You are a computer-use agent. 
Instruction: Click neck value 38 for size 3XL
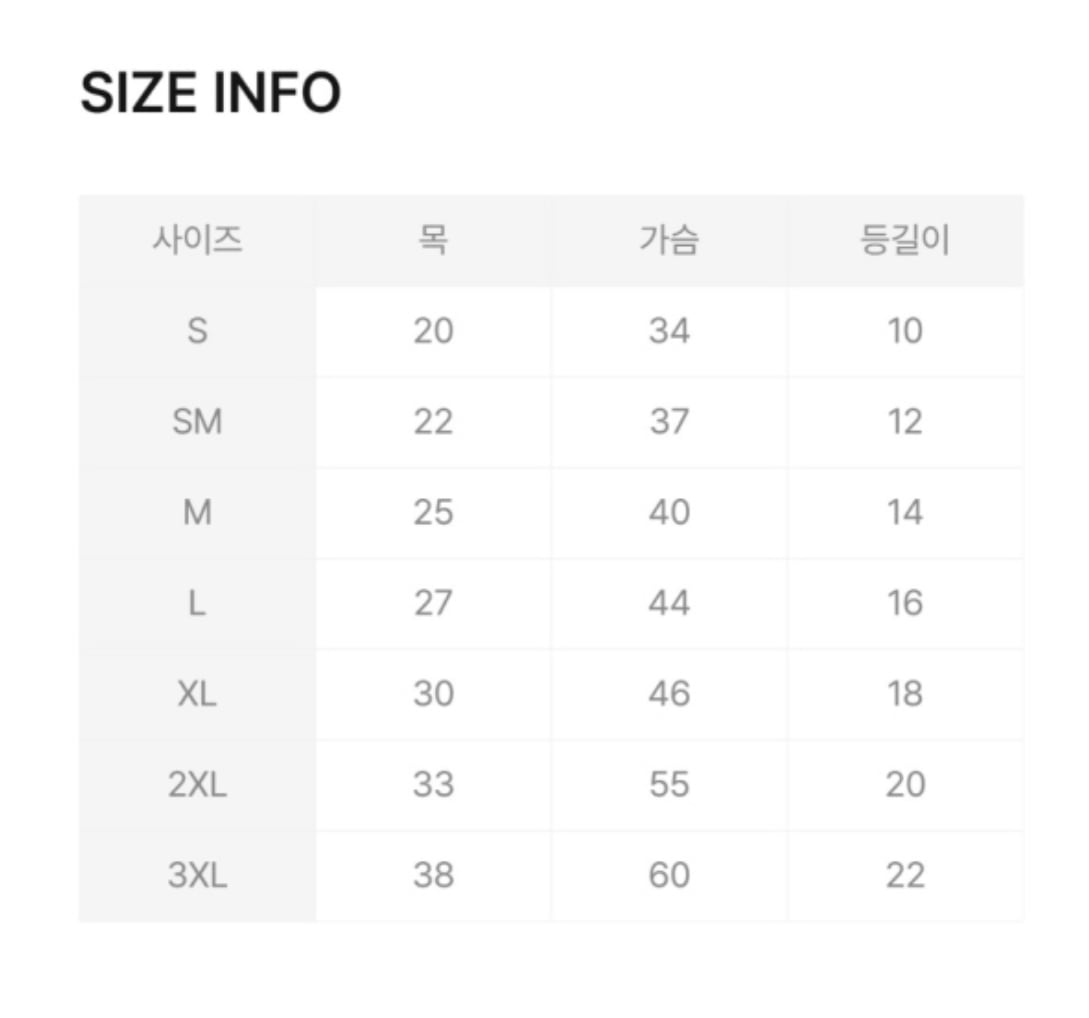coord(433,876)
